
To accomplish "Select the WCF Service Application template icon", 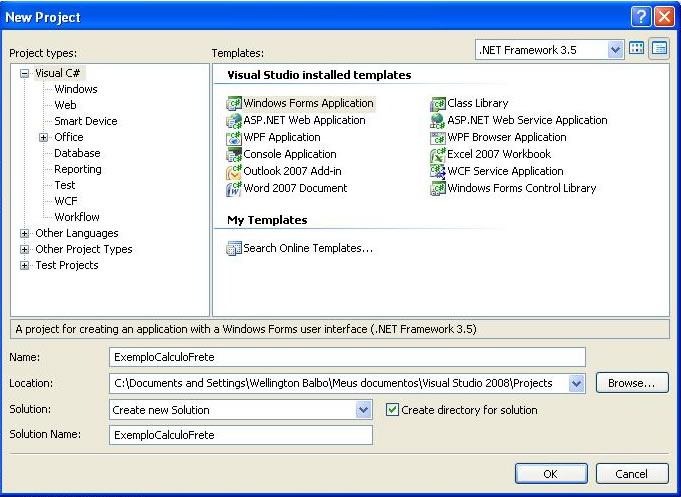I will point(438,171).
